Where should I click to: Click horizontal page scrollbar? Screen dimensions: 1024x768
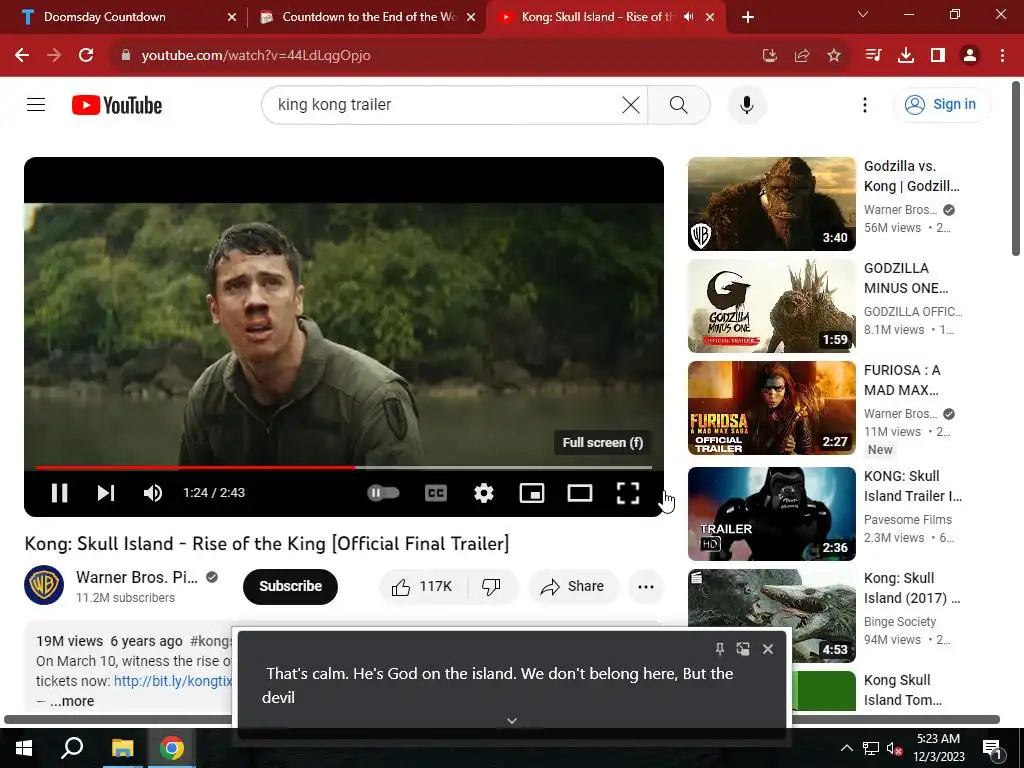coord(502,719)
